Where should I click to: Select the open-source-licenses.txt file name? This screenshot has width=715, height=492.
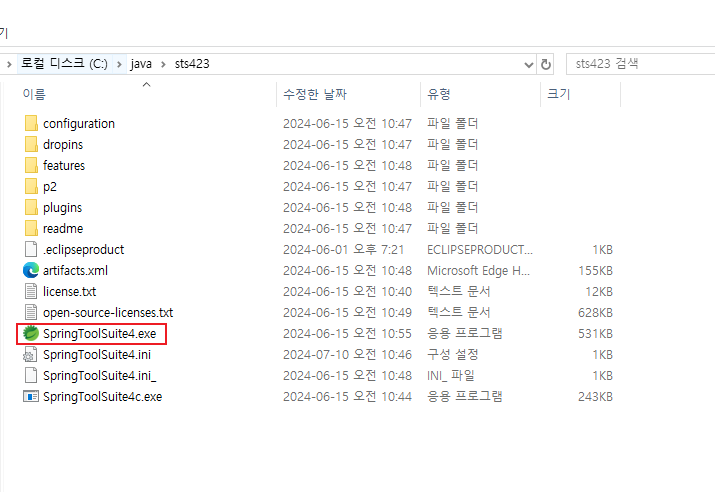108,313
